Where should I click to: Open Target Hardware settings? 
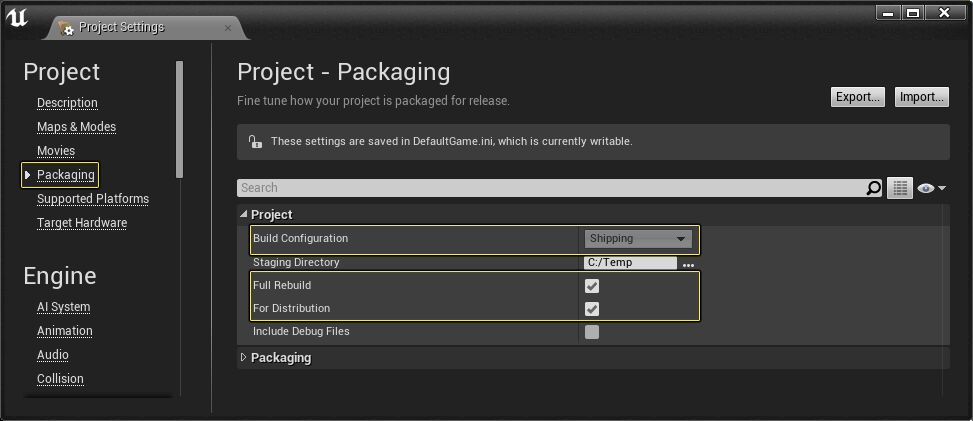pyautogui.click(x=82, y=222)
